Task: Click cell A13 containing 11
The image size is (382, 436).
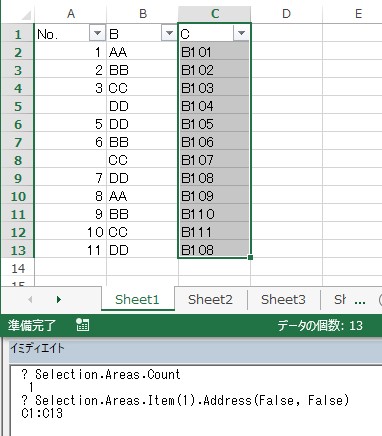Action: [70, 249]
